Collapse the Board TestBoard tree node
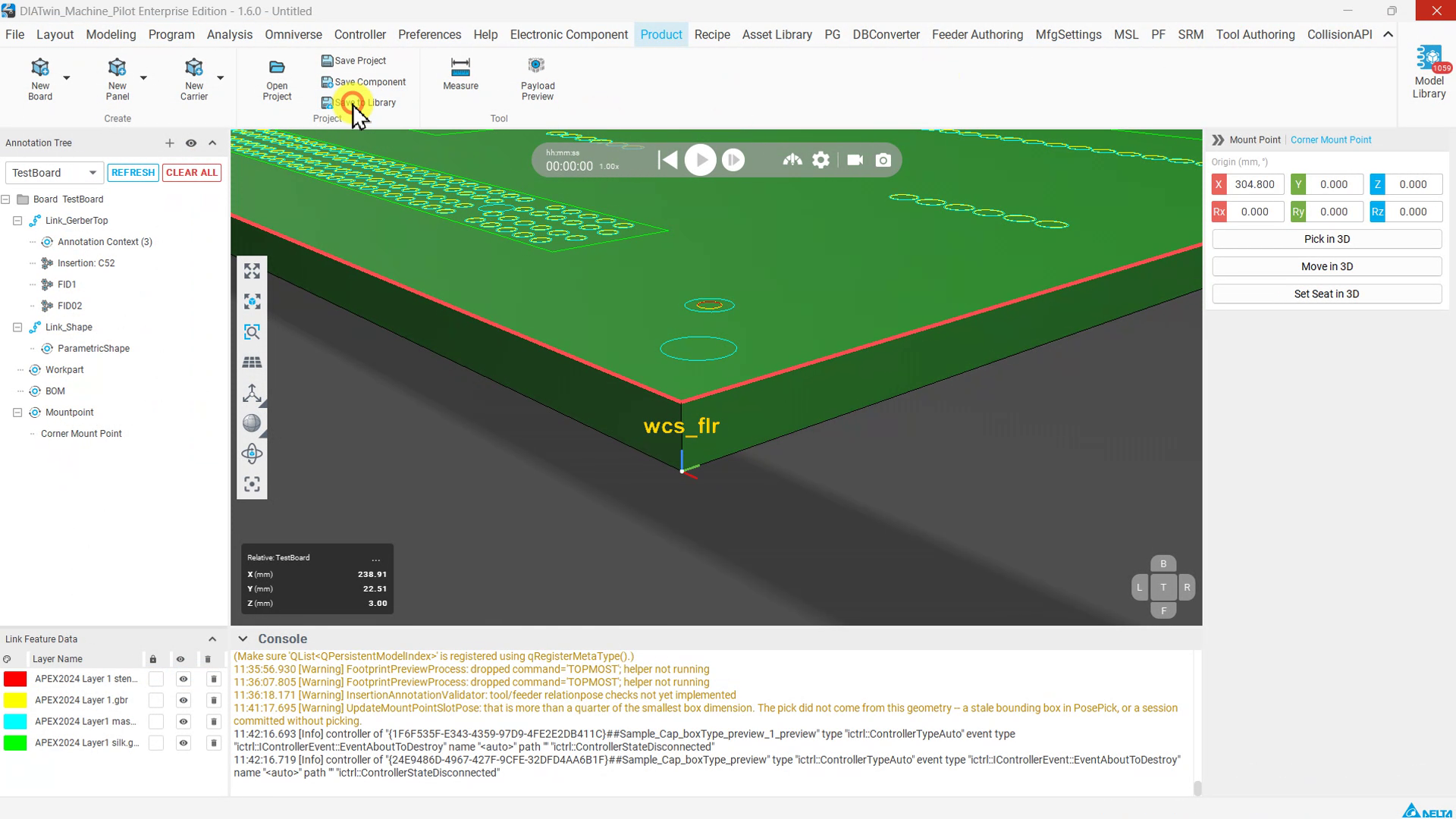1456x819 pixels. point(6,199)
